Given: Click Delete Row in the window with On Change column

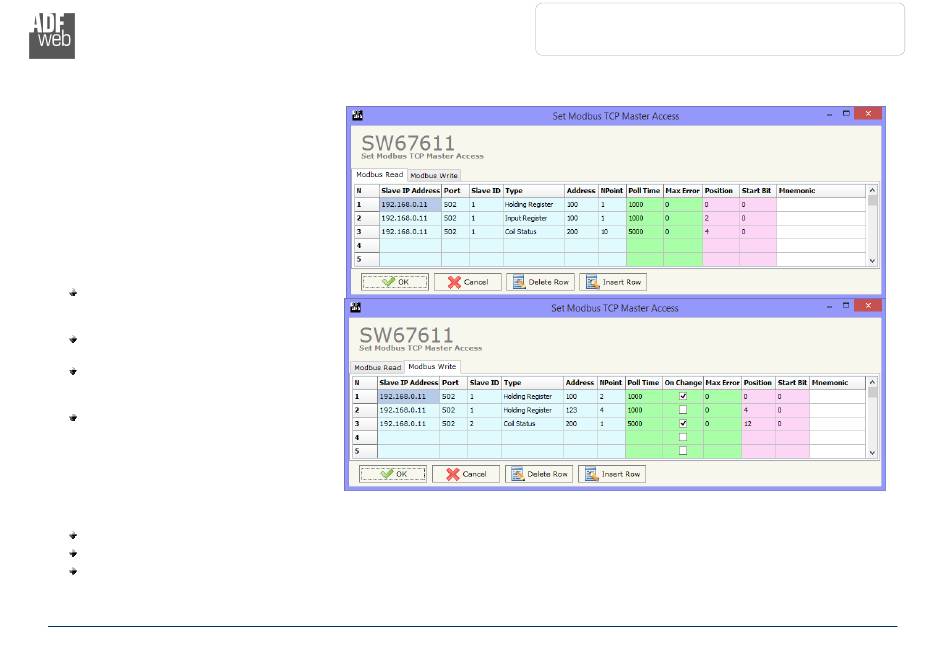Looking at the screenshot, I should pyautogui.click(x=540, y=474).
